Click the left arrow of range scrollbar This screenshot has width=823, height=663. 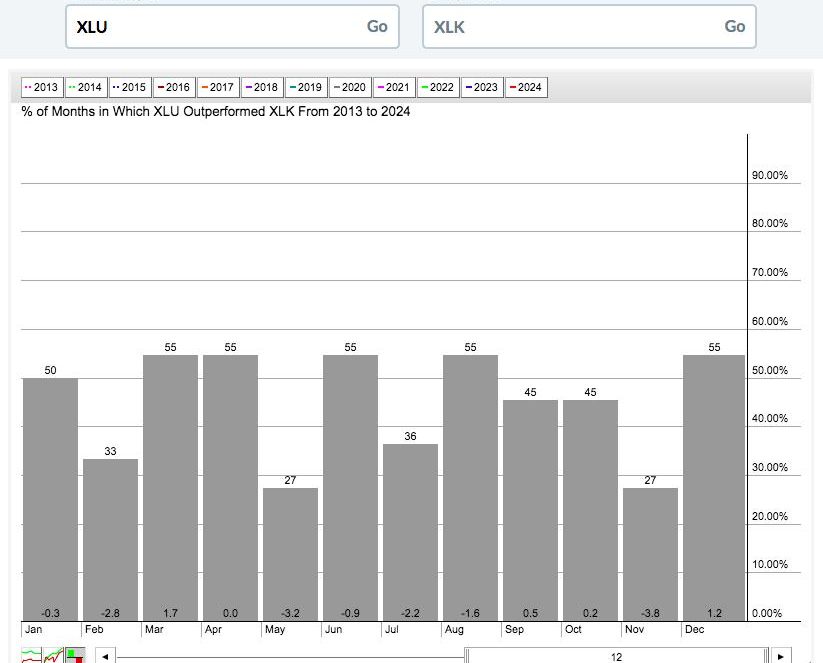(x=105, y=656)
